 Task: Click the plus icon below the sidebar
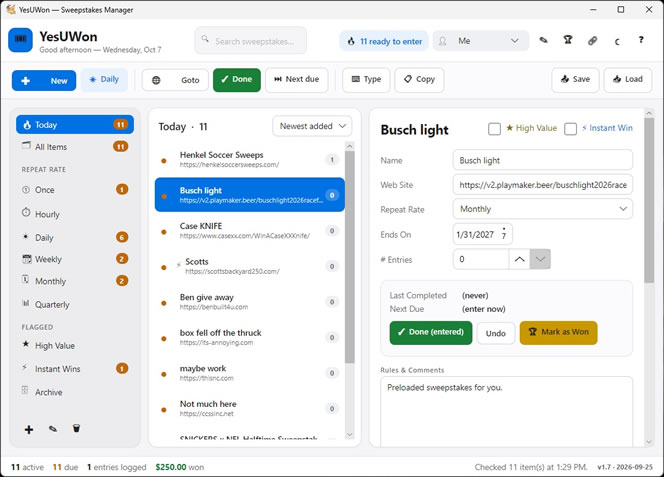pyautogui.click(x=29, y=430)
